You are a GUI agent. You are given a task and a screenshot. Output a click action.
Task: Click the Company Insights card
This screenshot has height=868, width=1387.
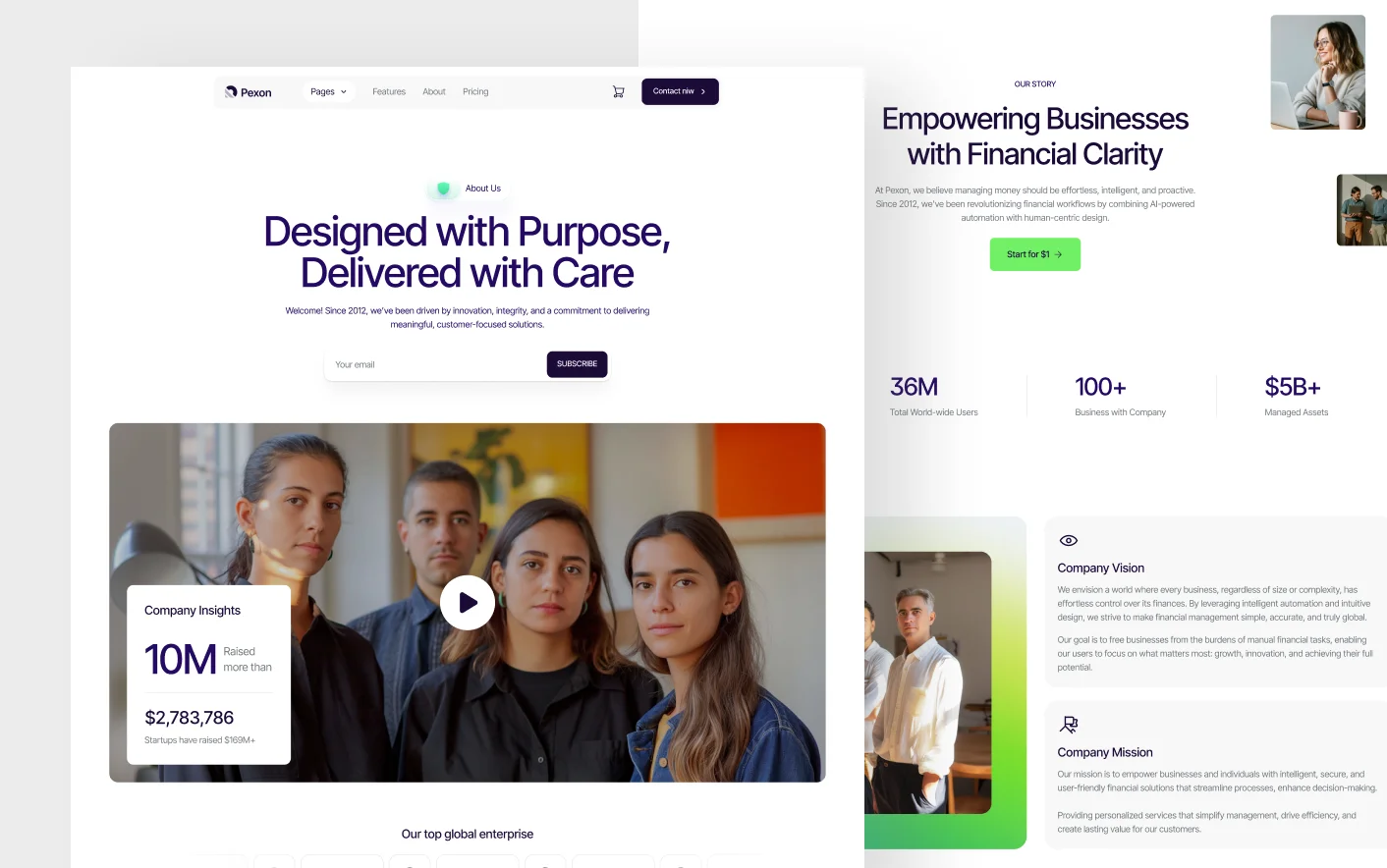pyautogui.click(x=209, y=675)
